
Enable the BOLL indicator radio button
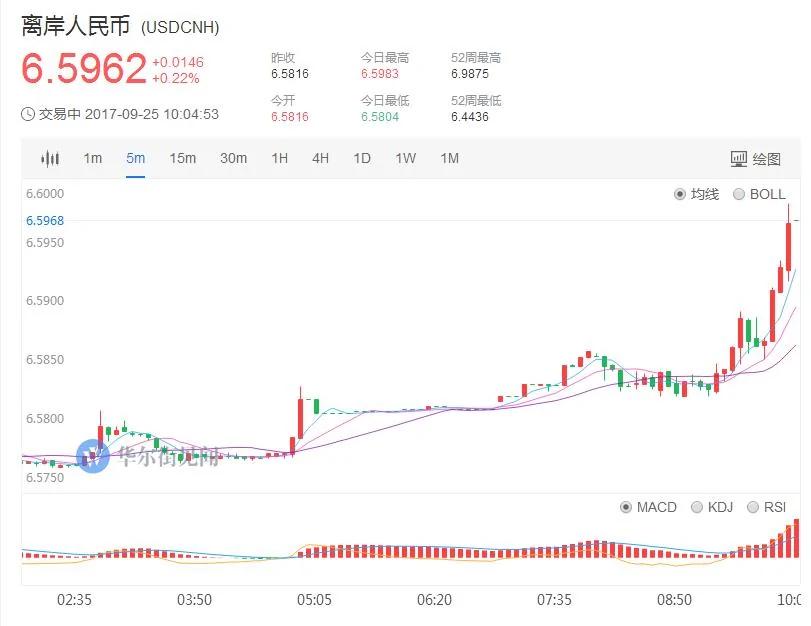pyautogui.click(x=739, y=194)
